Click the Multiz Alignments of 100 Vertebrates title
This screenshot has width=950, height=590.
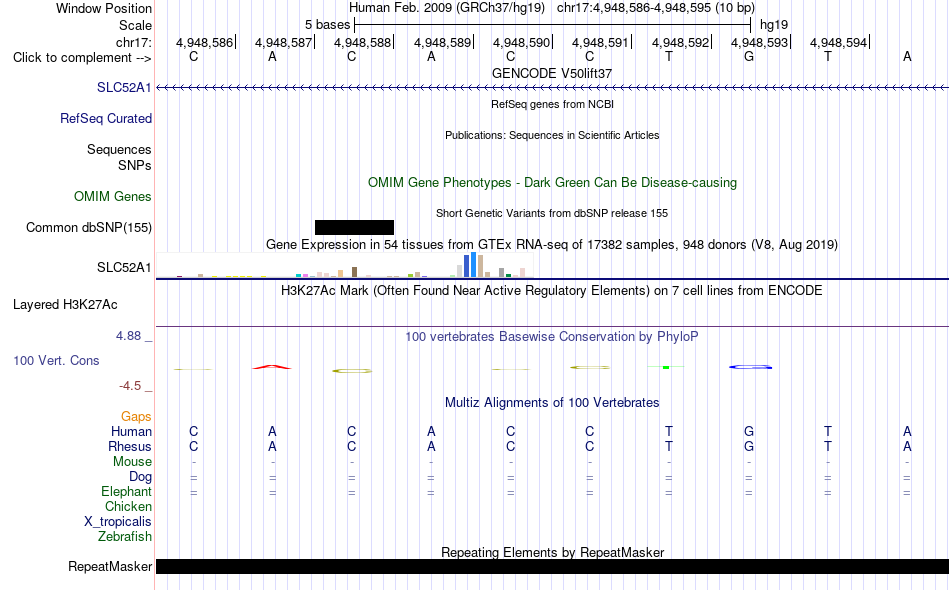click(552, 403)
